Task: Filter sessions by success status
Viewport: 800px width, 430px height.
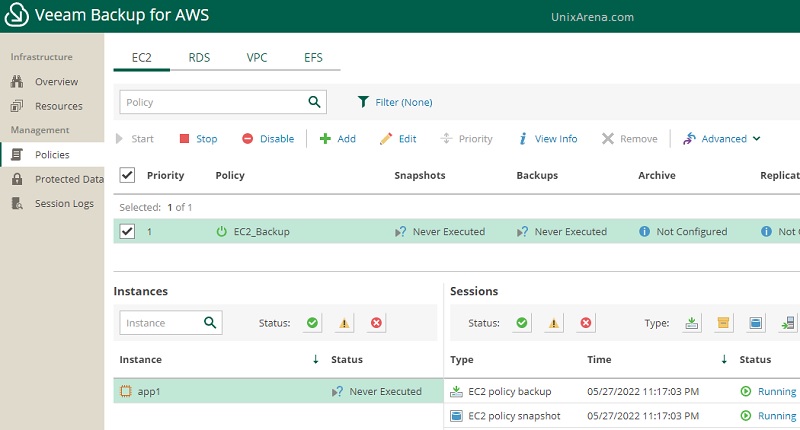Action: 521,323
